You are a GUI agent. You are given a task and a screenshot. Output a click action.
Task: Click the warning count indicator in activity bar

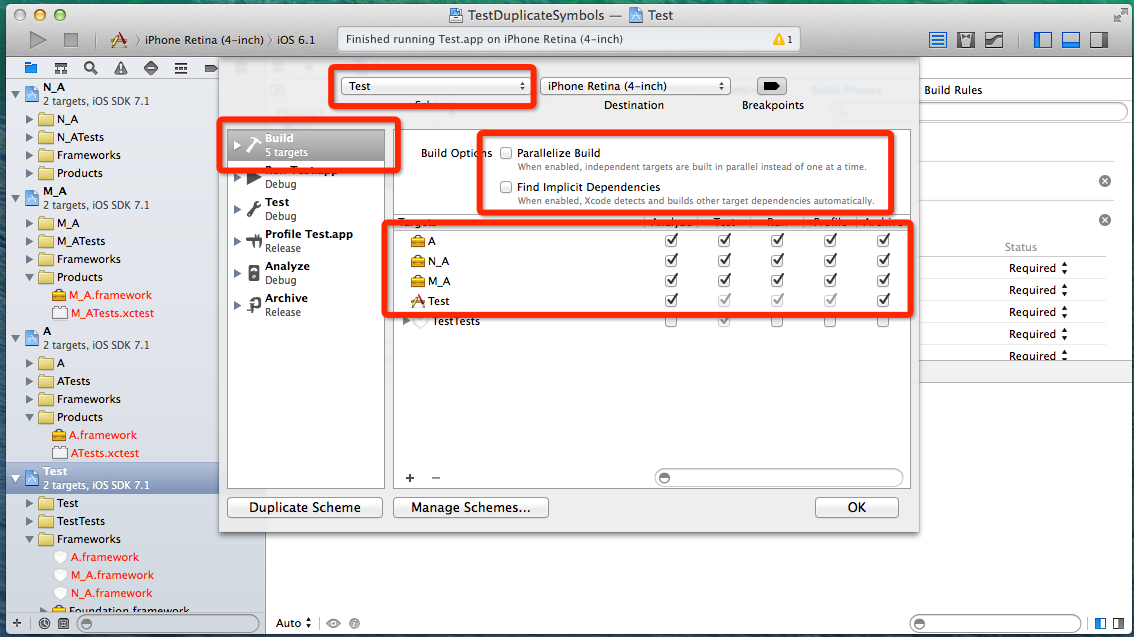(783, 39)
